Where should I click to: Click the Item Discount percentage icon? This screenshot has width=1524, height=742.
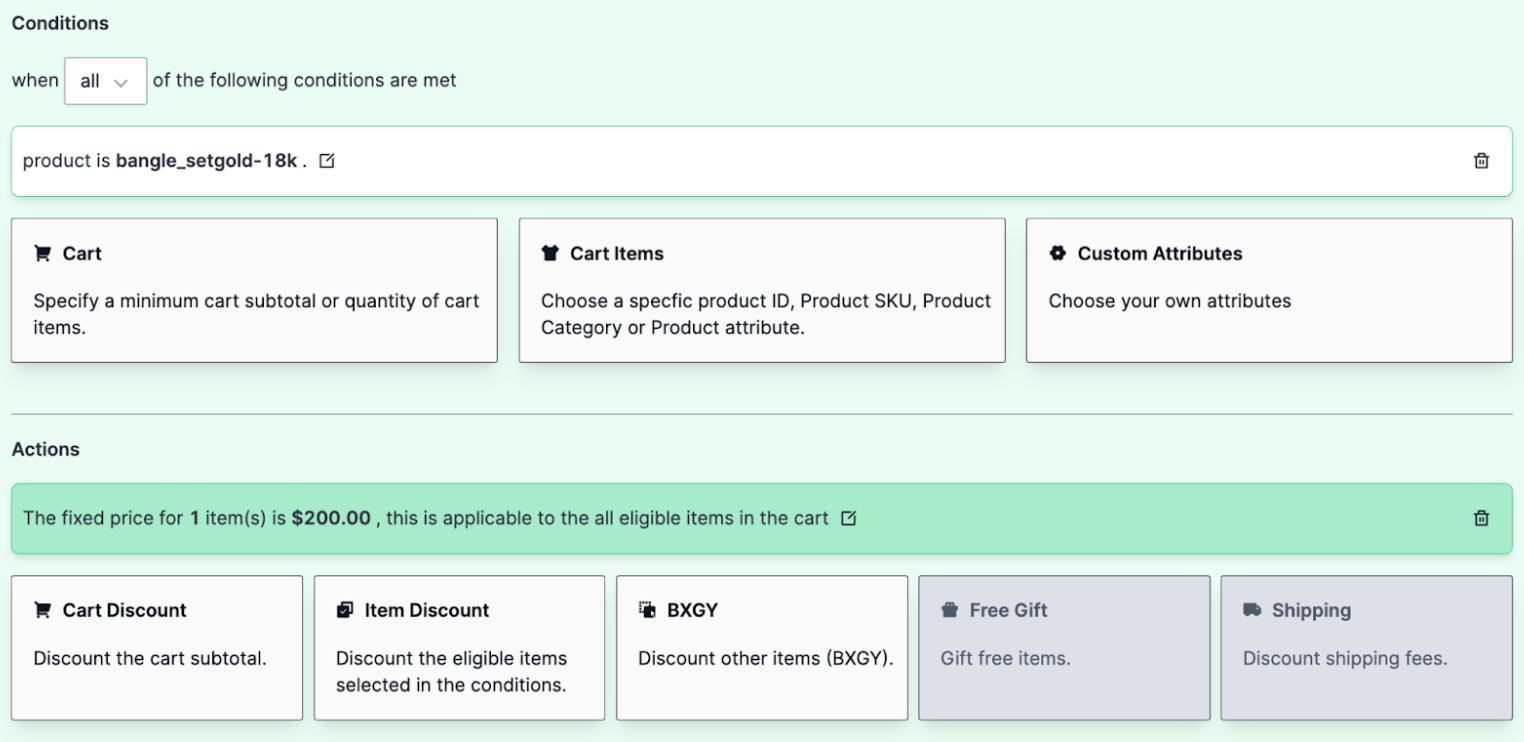tap(345, 609)
